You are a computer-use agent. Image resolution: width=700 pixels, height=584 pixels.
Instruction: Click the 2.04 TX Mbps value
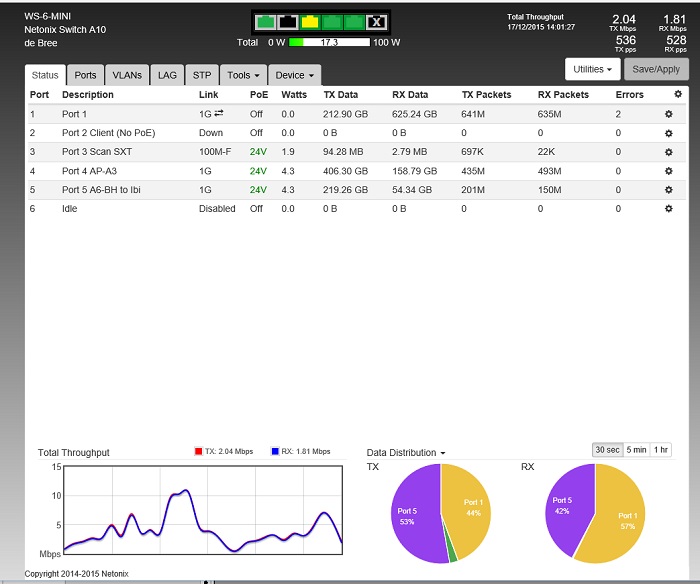[624, 19]
